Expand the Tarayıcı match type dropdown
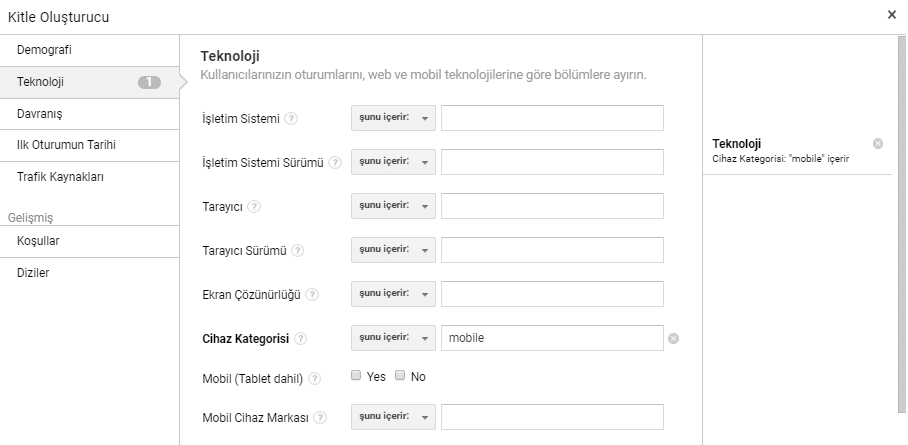Image resolution: width=908 pixels, height=445 pixels. 393,207
